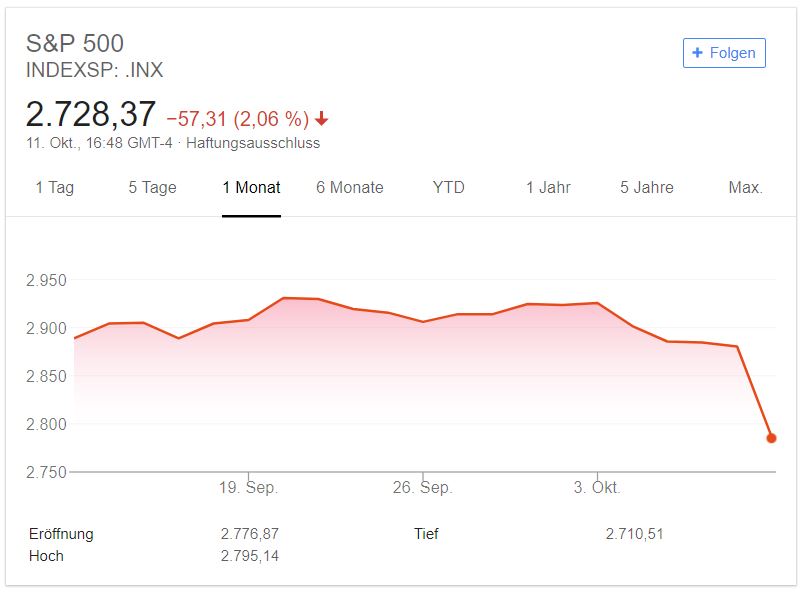This screenshot has width=804, height=593.
Task: Open the 6 Monate chart range
Action: (350, 187)
